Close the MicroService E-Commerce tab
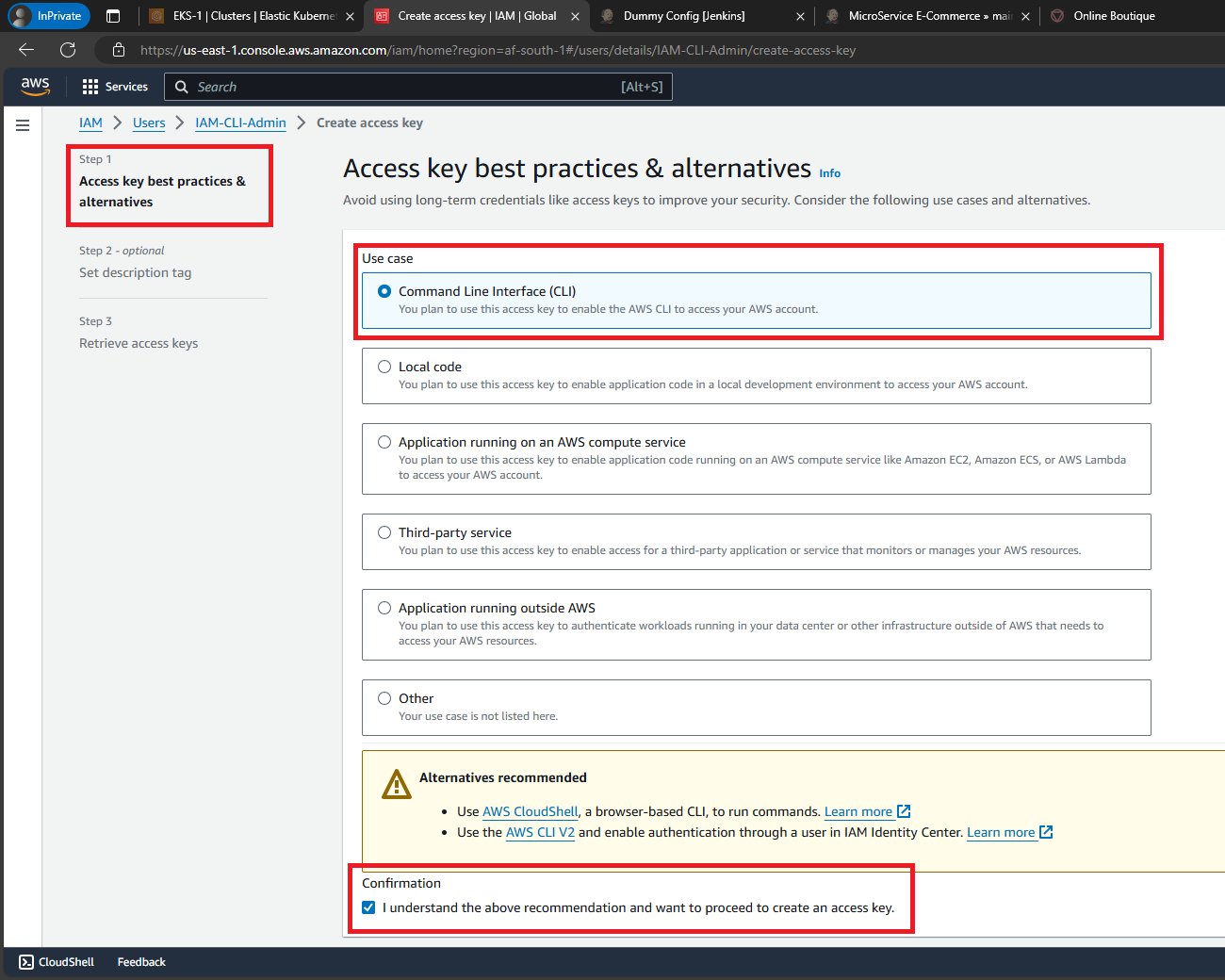Viewport: 1225px width, 980px height. [x=1025, y=16]
